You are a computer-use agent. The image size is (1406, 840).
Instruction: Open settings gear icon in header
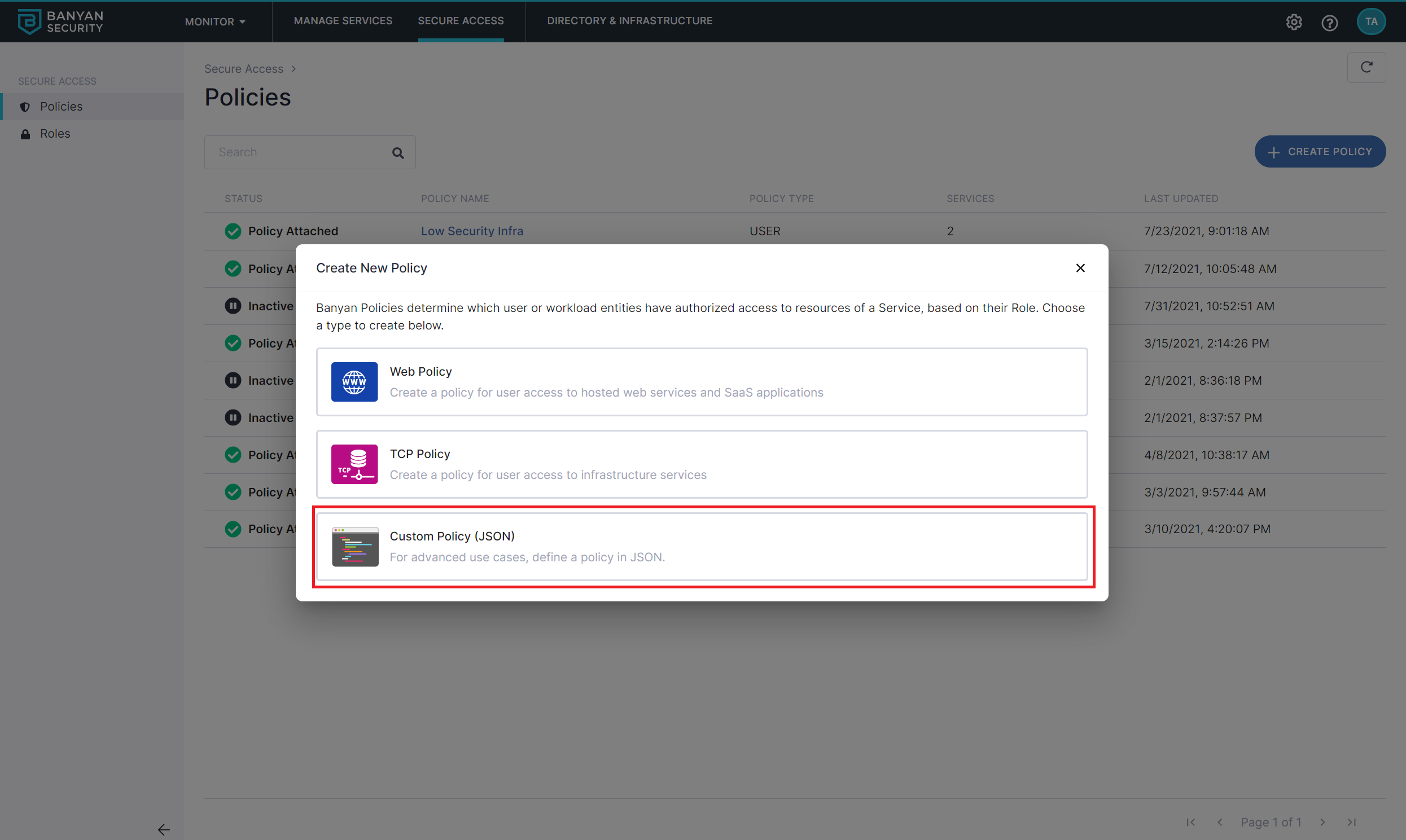click(1294, 22)
